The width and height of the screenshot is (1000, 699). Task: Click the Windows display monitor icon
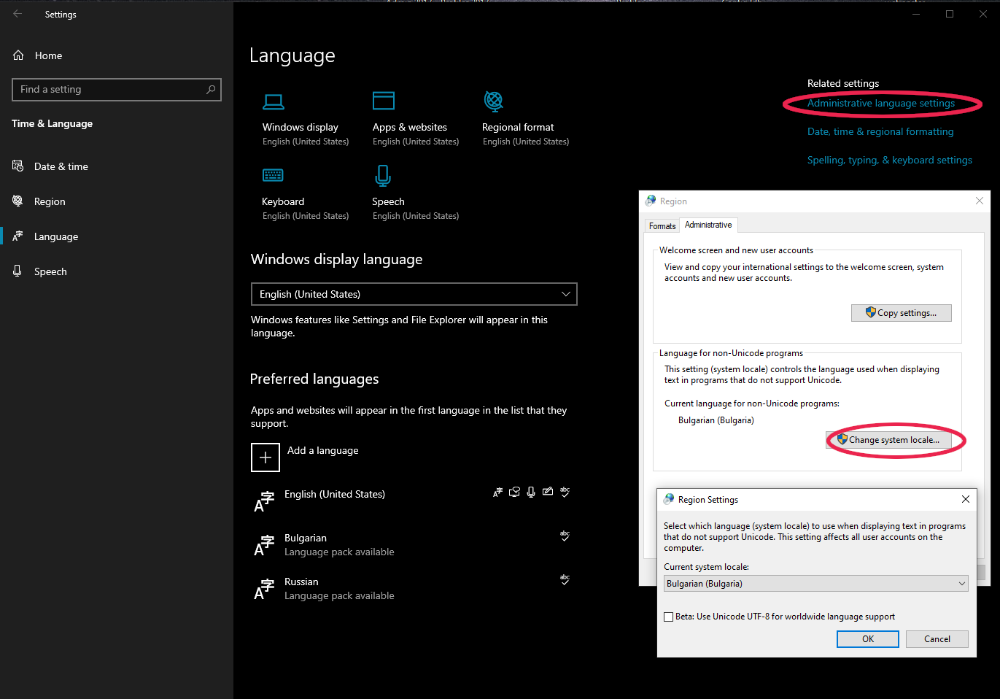(273, 101)
